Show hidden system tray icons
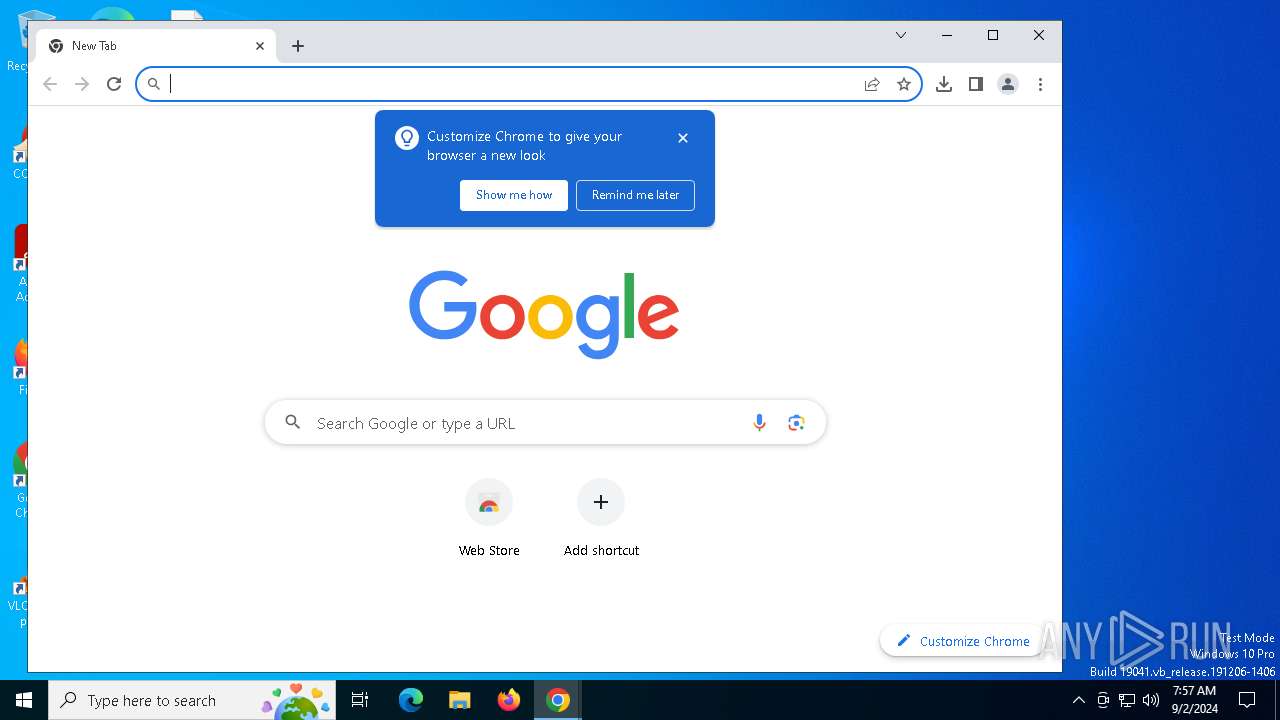Image resolution: width=1280 pixels, height=720 pixels. coord(1078,700)
